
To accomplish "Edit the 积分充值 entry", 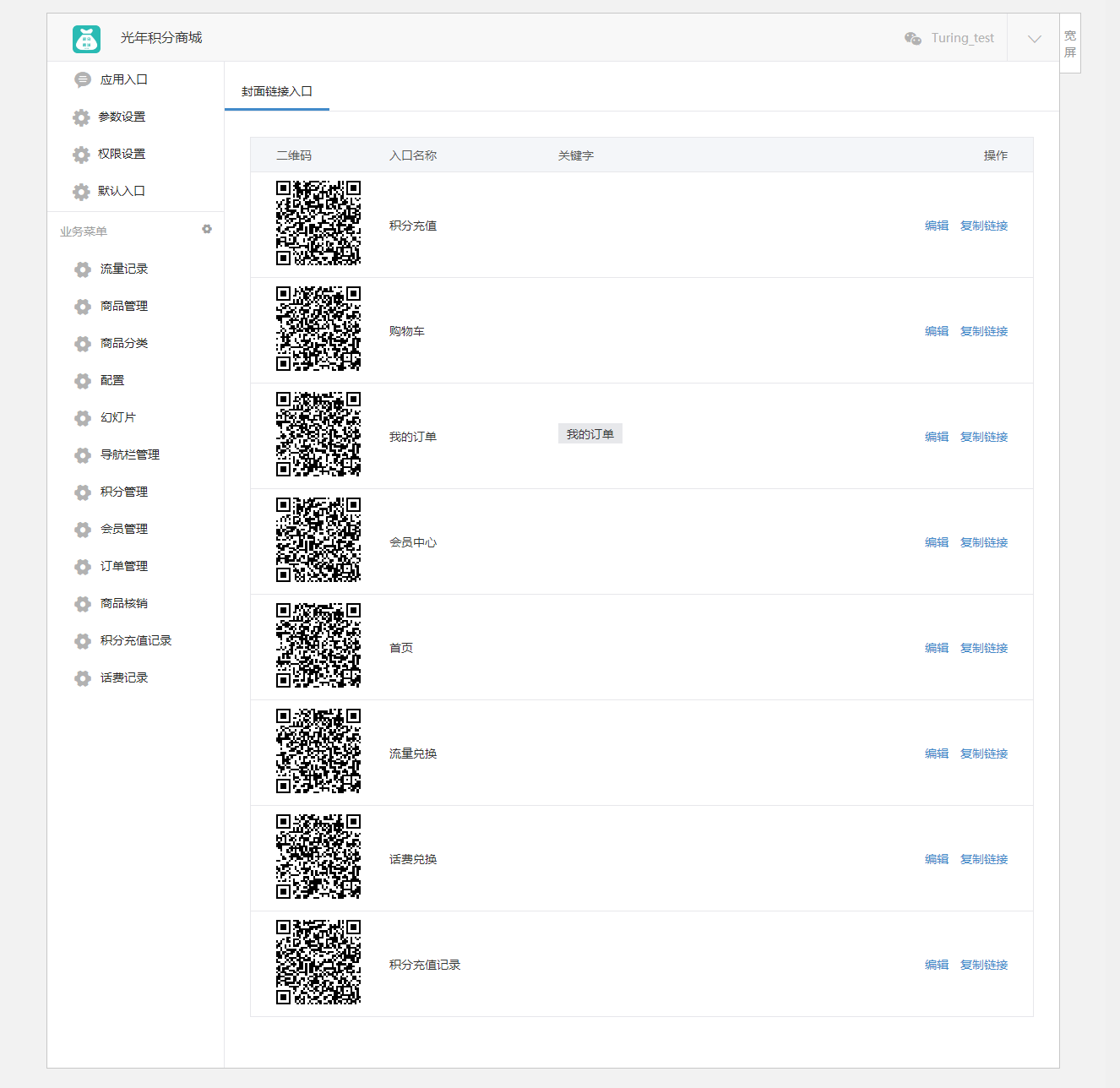I will 937,226.
